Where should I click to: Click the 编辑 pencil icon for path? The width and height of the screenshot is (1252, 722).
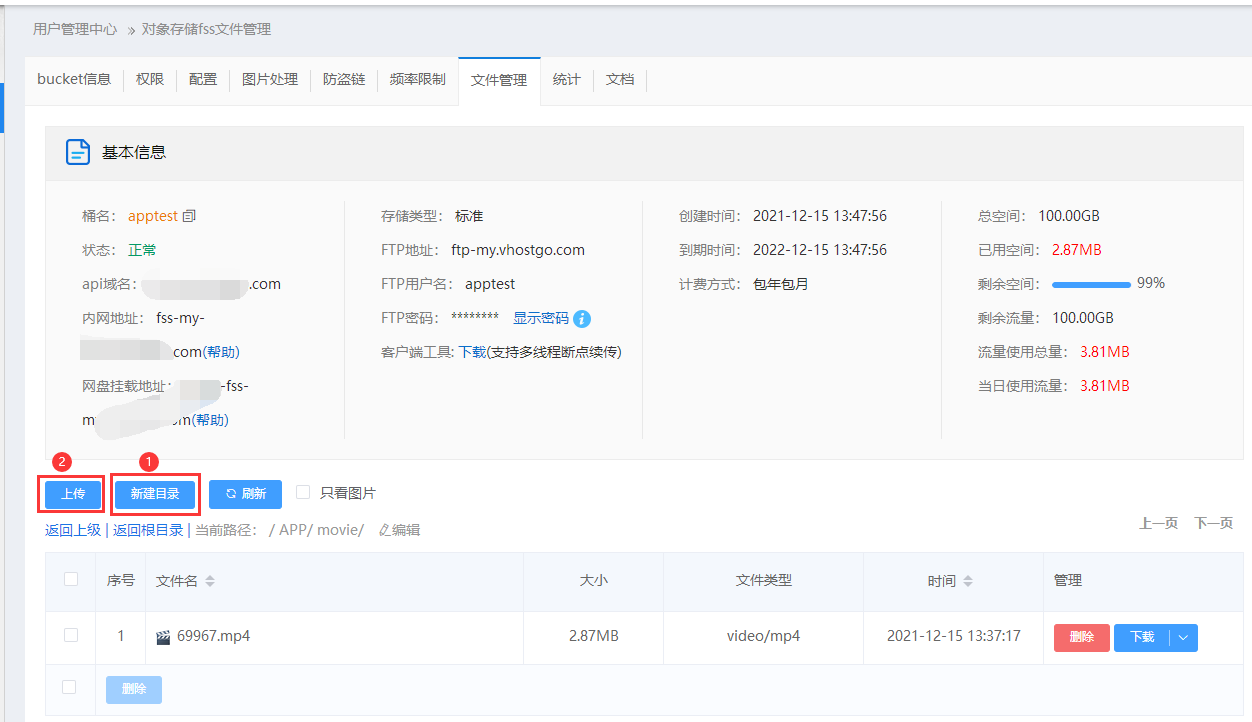point(385,530)
